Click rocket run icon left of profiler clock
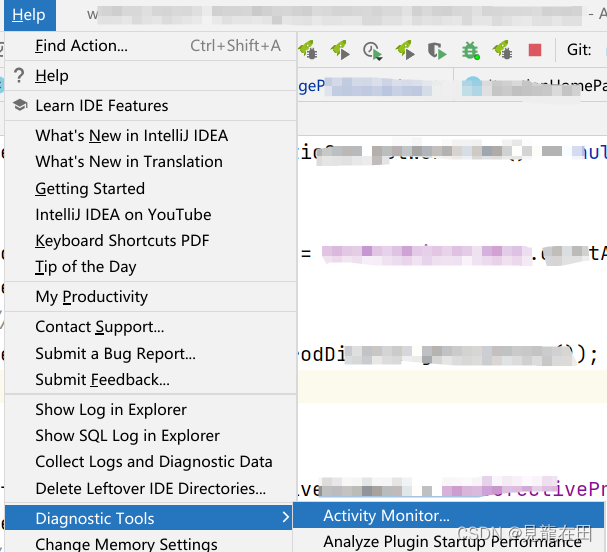The image size is (607, 552). [x=340, y=50]
